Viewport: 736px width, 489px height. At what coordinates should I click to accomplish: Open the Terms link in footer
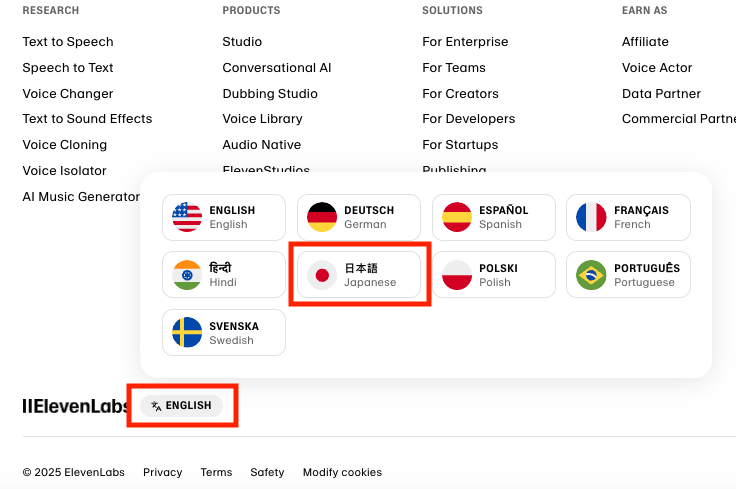click(216, 472)
